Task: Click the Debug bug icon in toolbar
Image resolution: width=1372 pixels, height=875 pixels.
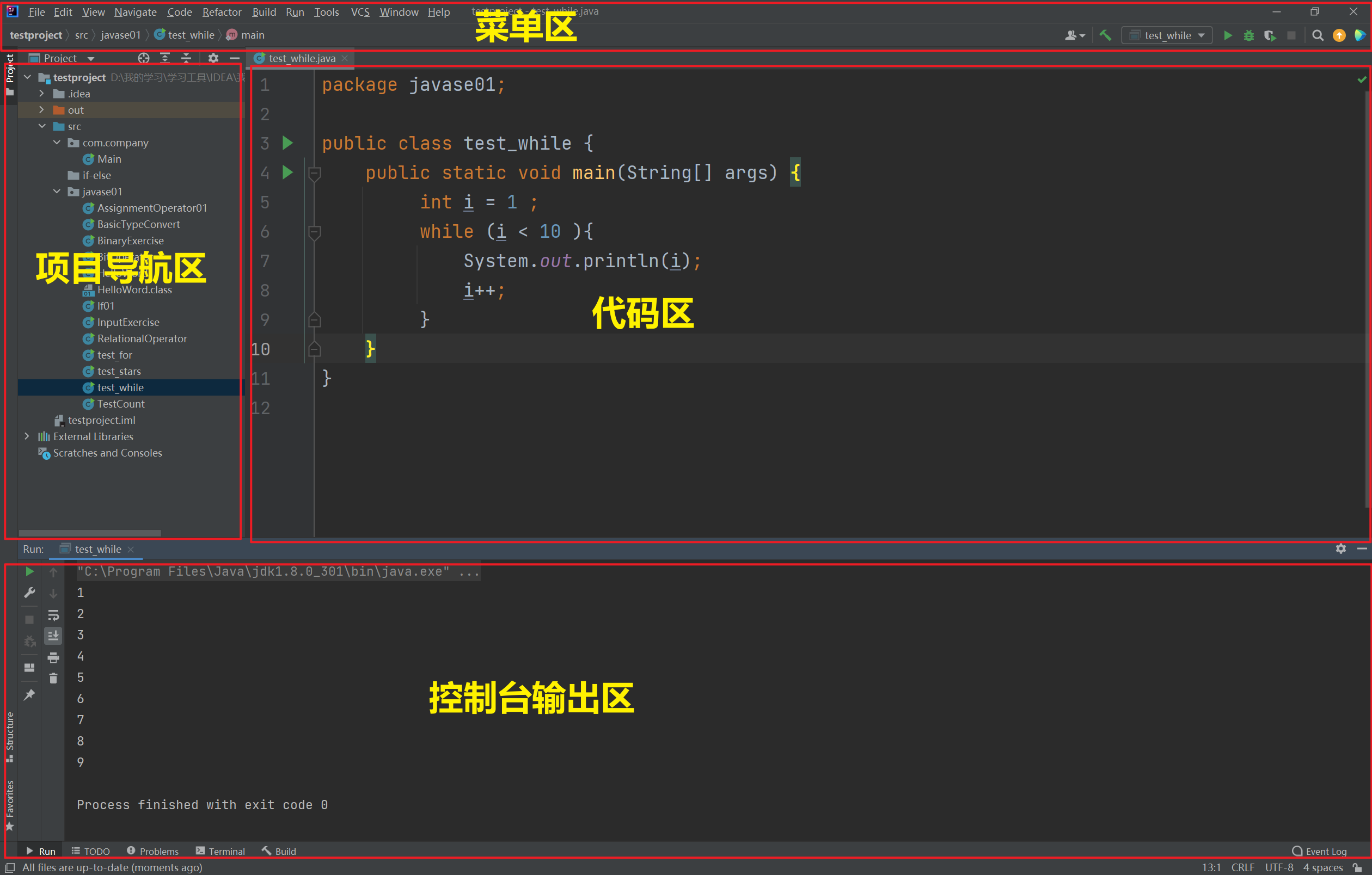Action: pyautogui.click(x=1248, y=35)
